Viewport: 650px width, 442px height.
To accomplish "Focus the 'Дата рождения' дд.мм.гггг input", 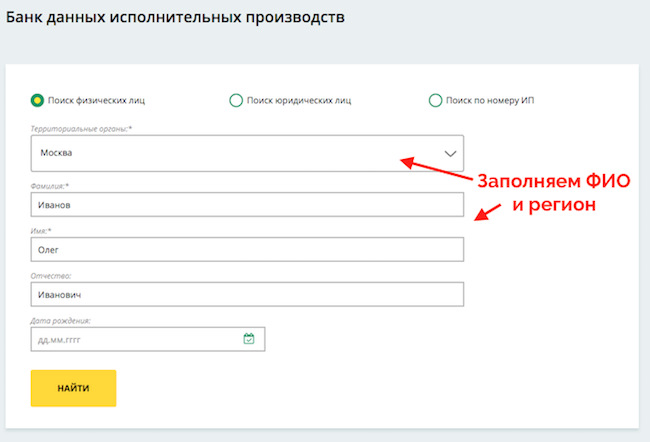I will click(x=148, y=339).
